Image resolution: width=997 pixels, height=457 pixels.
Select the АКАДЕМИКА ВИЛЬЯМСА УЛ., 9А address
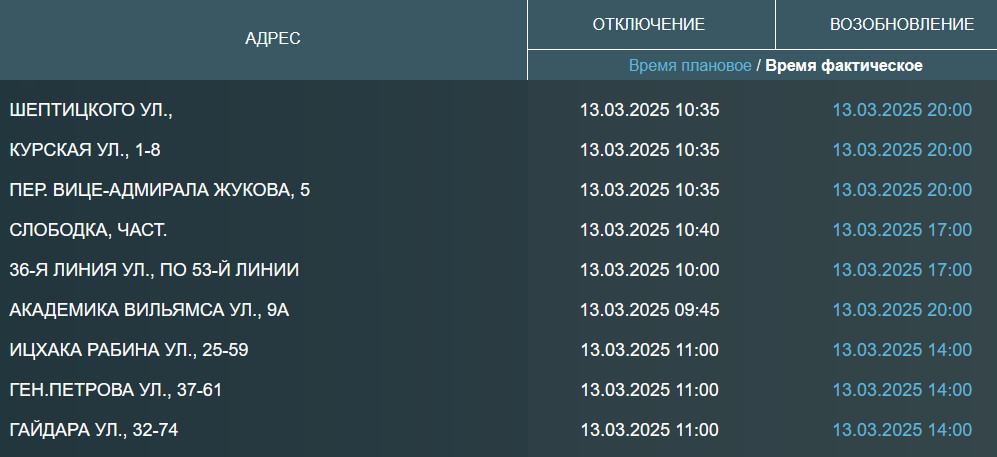pyautogui.click(x=149, y=310)
